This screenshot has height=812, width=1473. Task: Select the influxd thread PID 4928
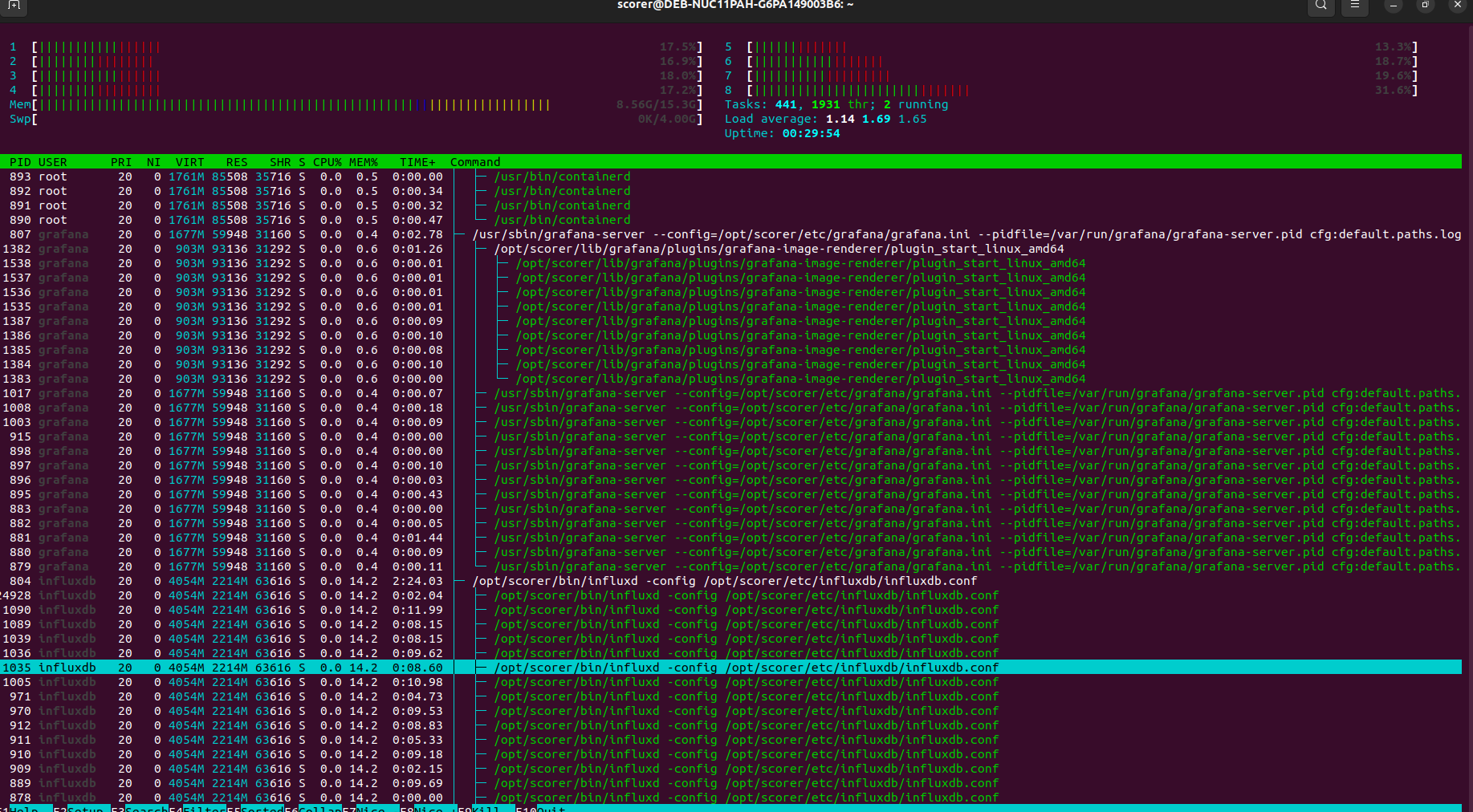[730, 595]
